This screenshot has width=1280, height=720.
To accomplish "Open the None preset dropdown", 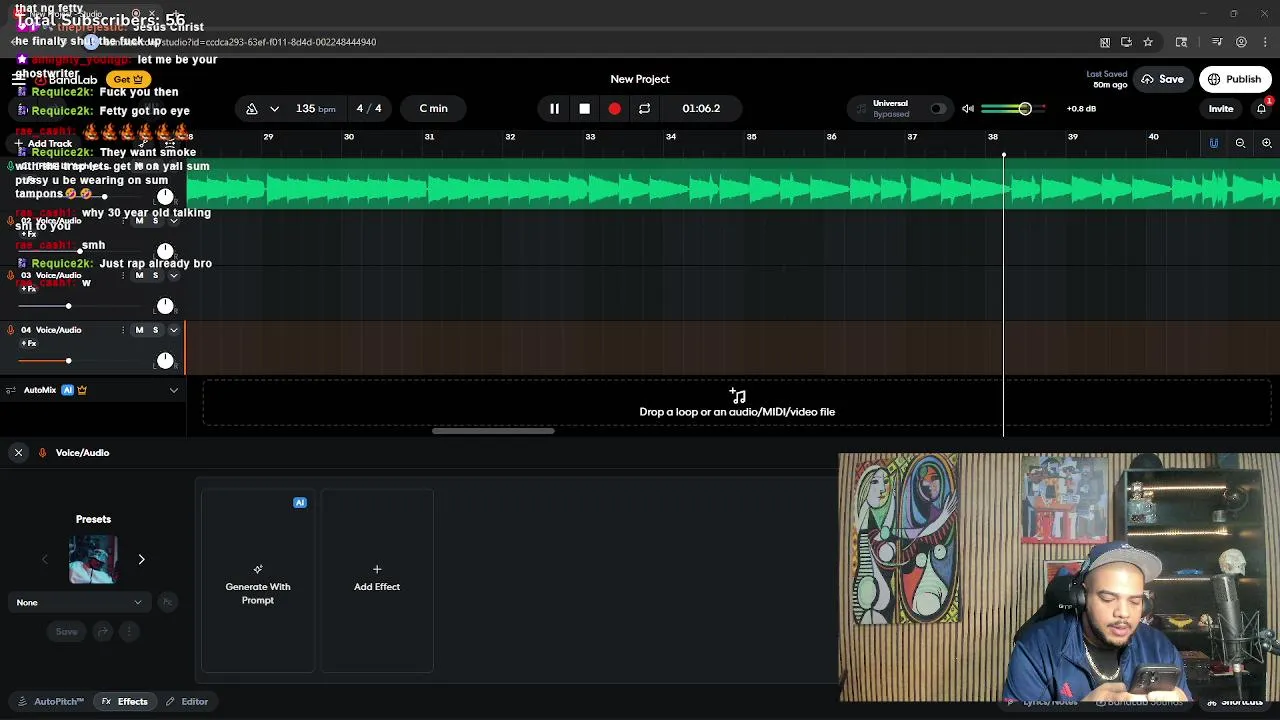I will [x=79, y=602].
